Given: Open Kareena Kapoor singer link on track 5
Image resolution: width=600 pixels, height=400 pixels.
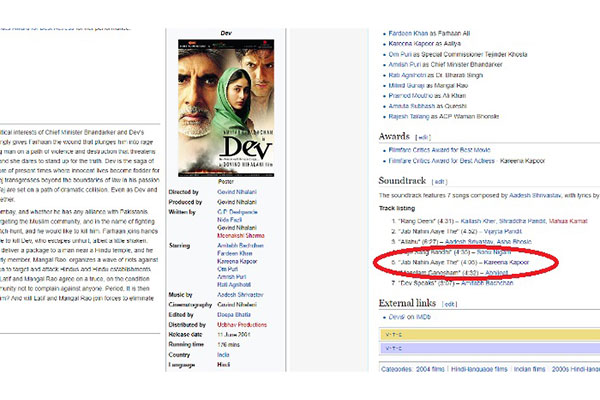Looking at the screenshot, I should pyautogui.click(x=506, y=262).
